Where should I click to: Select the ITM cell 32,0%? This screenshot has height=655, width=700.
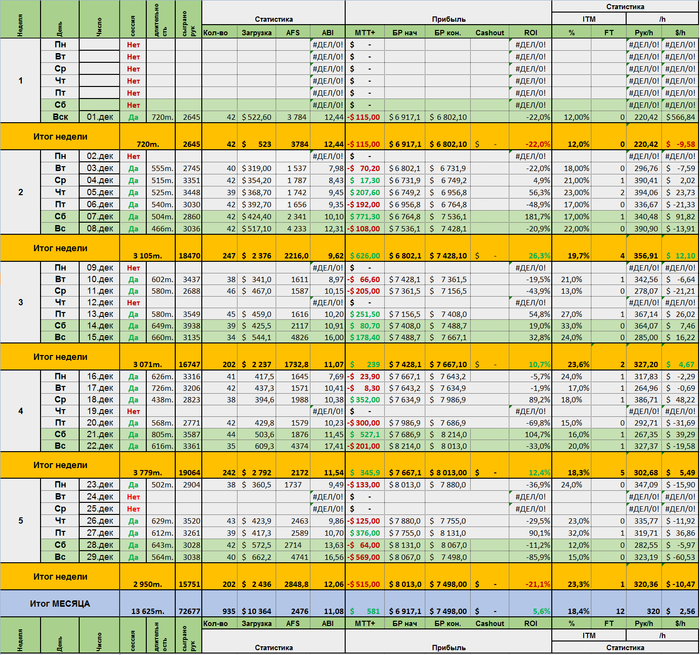point(572,533)
